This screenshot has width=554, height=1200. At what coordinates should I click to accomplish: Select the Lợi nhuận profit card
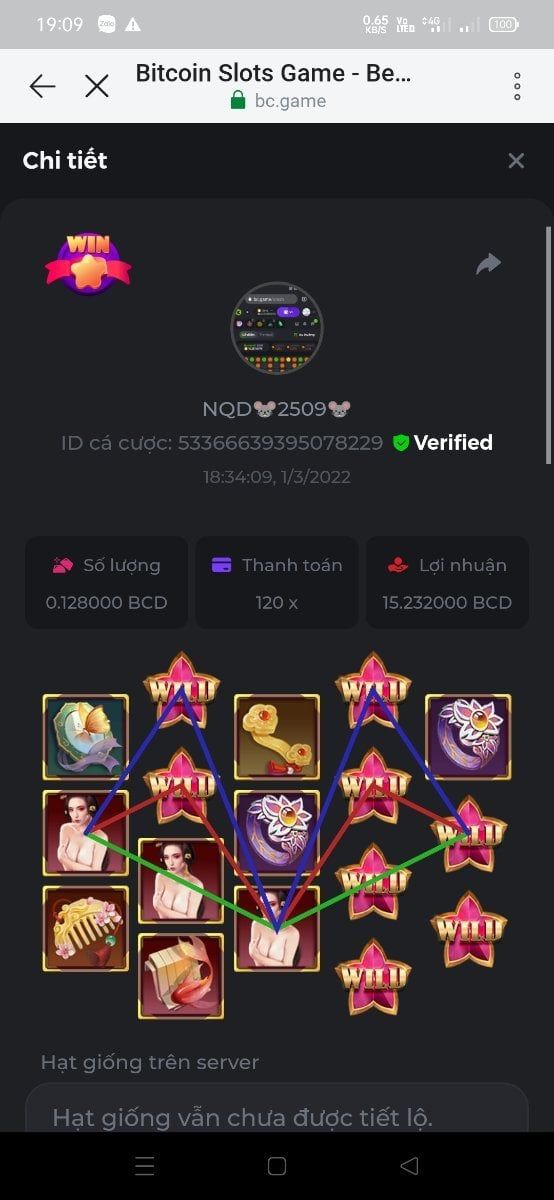tap(447, 583)
